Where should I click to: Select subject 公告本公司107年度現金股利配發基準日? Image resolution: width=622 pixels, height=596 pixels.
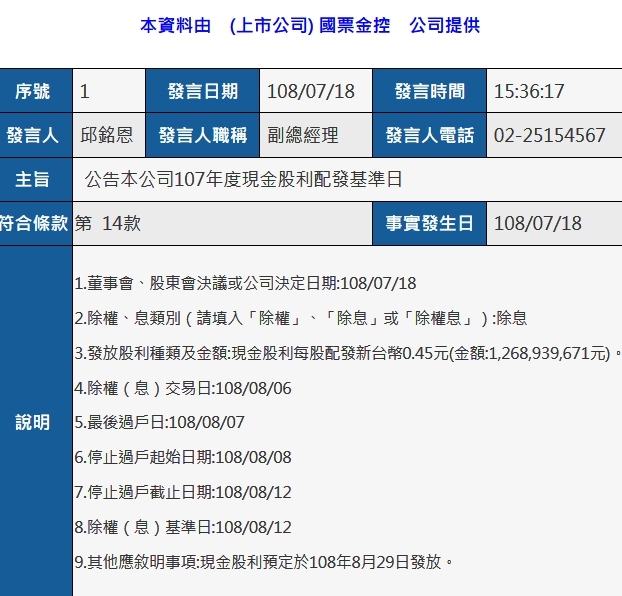tap(244, 179)
